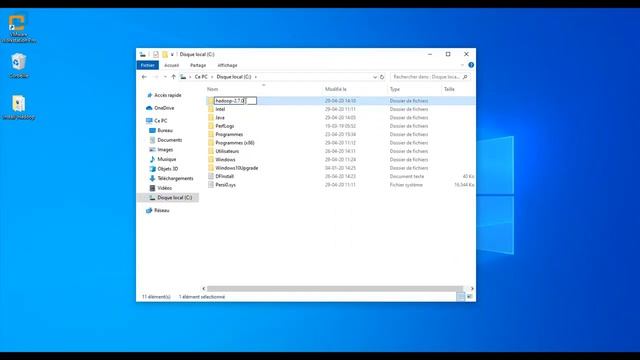Open the address bar history dropdown

(x=375, y=77)
